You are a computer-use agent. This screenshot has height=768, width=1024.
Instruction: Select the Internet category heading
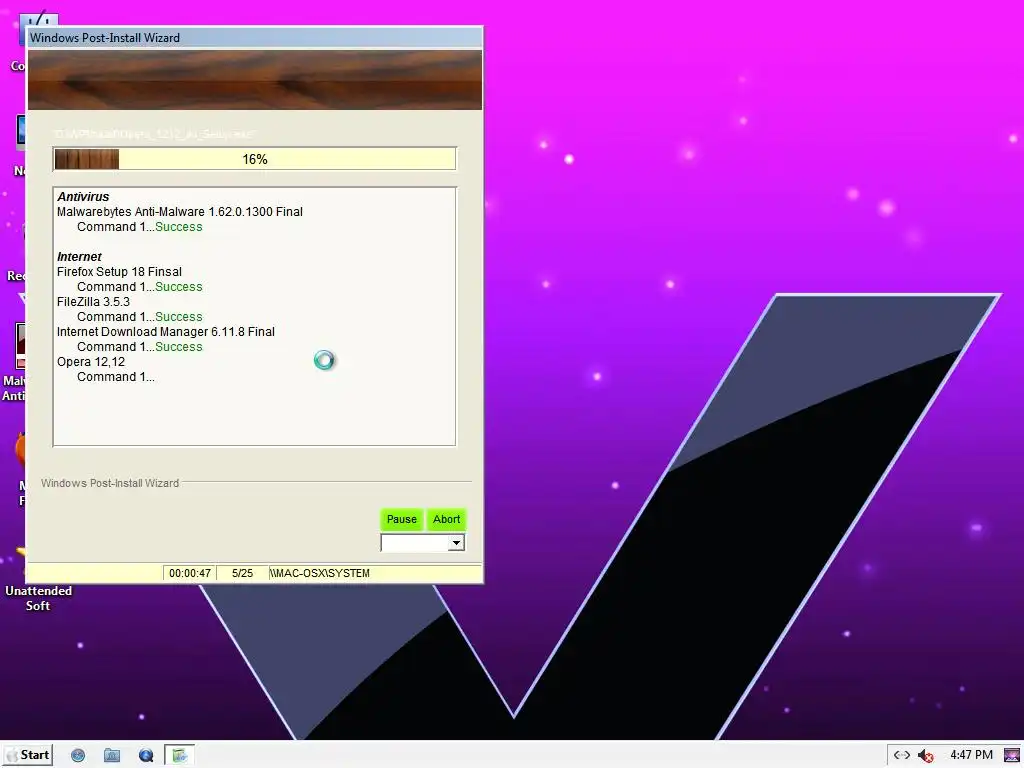click(x=79, y=257)
